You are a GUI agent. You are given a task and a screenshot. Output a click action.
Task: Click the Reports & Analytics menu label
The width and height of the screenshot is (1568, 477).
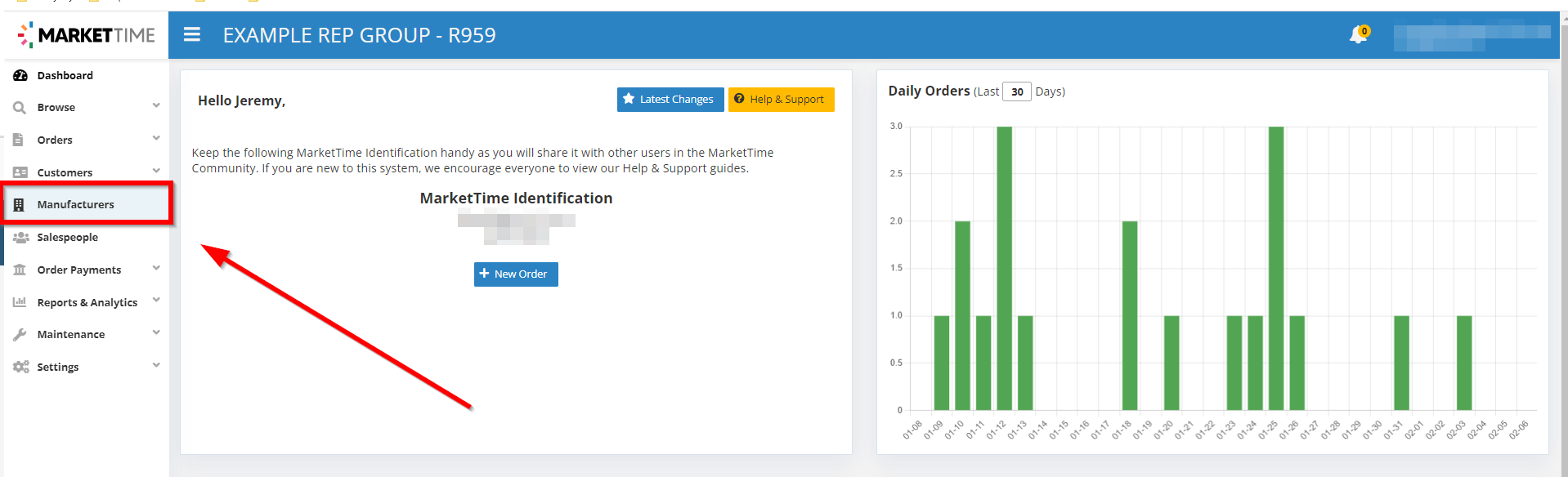click(87, 302)
